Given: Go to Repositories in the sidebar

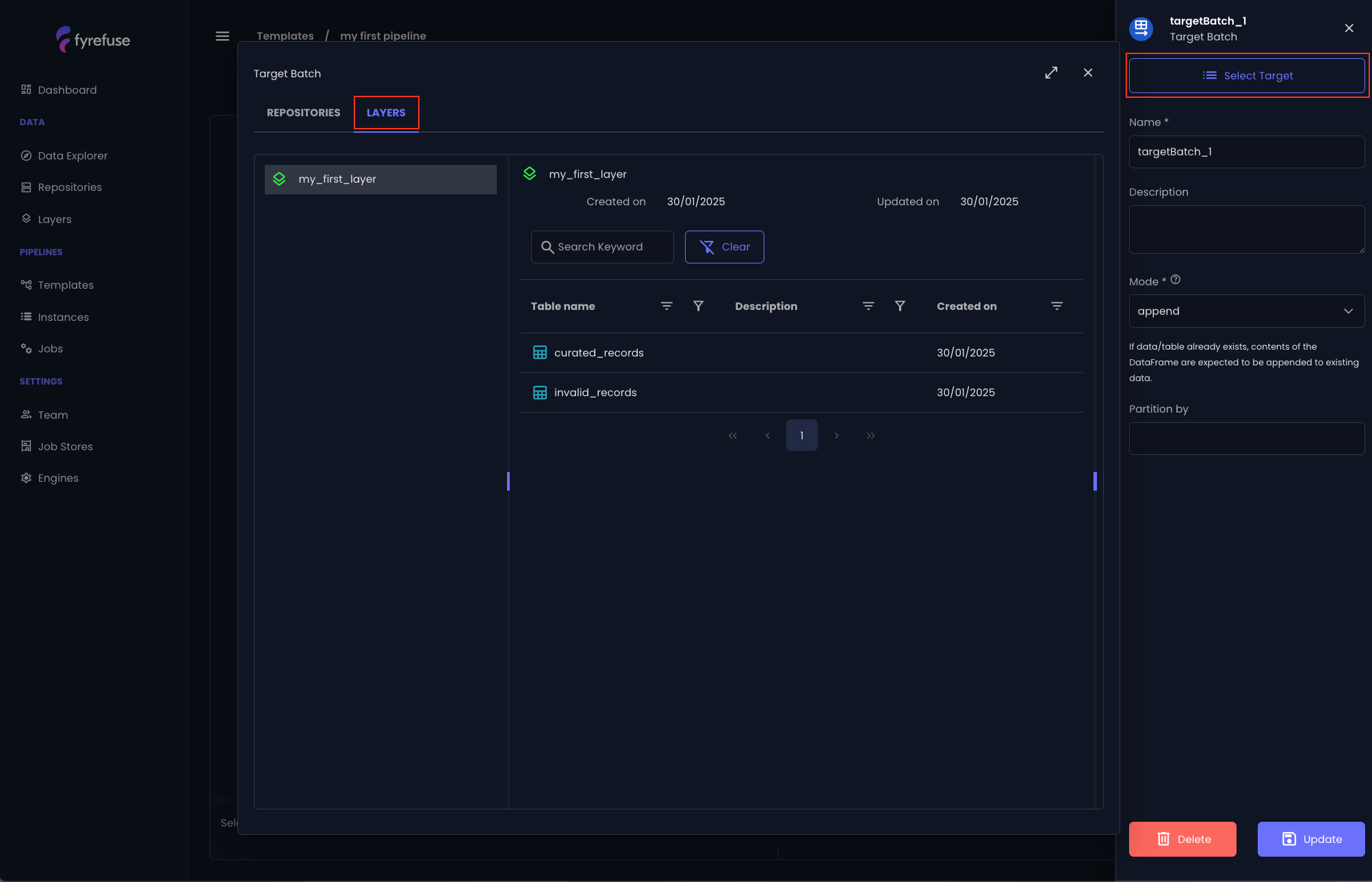Looking at the screenshot, I should (x=62, y=187).
